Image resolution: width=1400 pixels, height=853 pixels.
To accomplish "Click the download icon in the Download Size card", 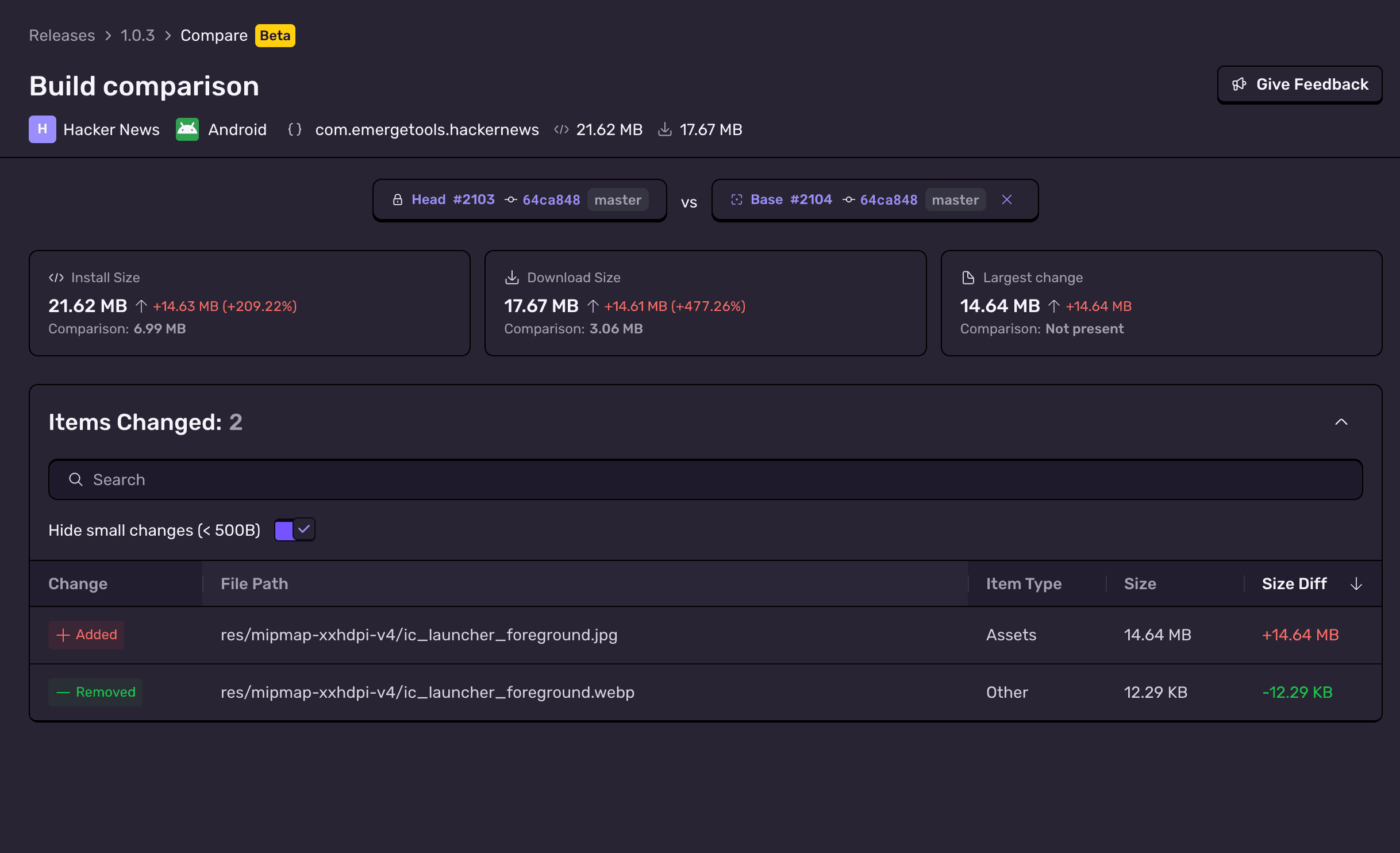I will click(511, 276).
